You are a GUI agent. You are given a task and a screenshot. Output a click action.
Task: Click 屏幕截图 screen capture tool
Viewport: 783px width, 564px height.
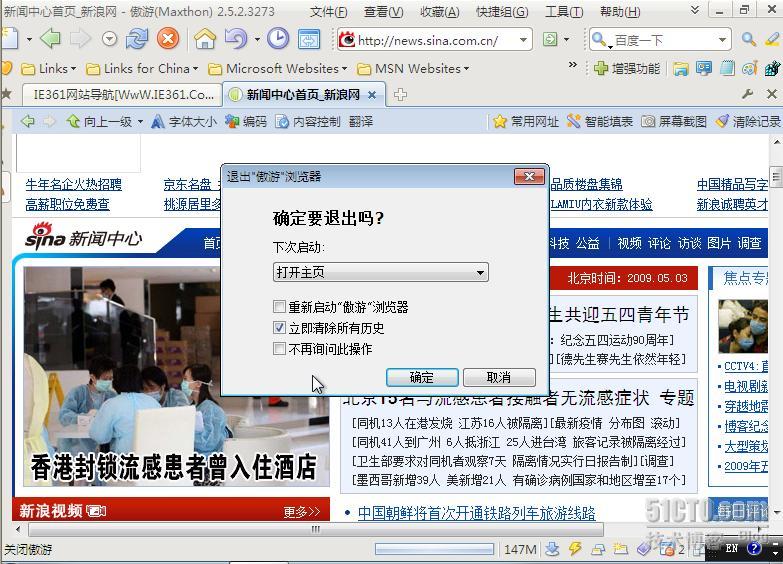pyautogui.click(x=674, y=121)
